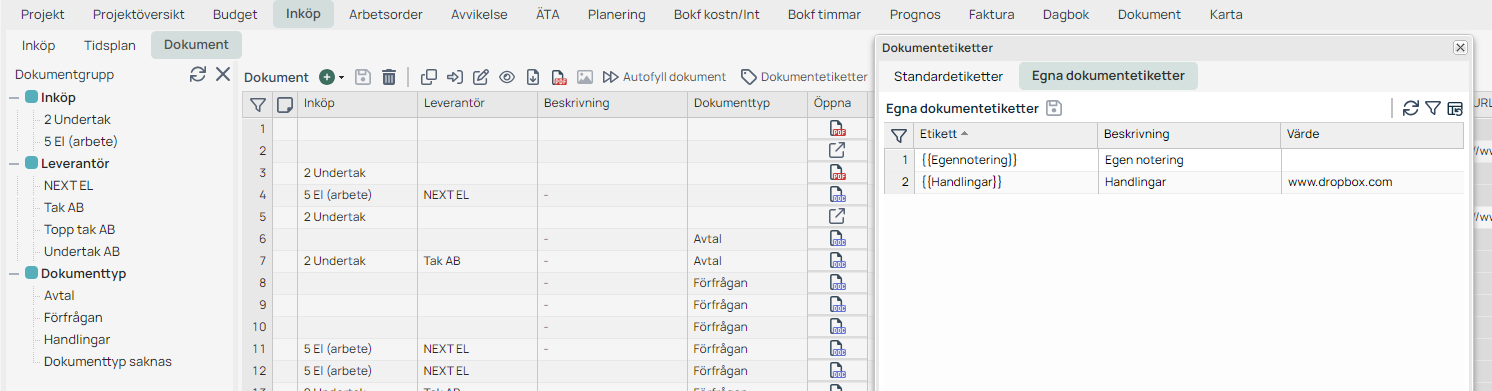Click the download document icon

point(533,77)
